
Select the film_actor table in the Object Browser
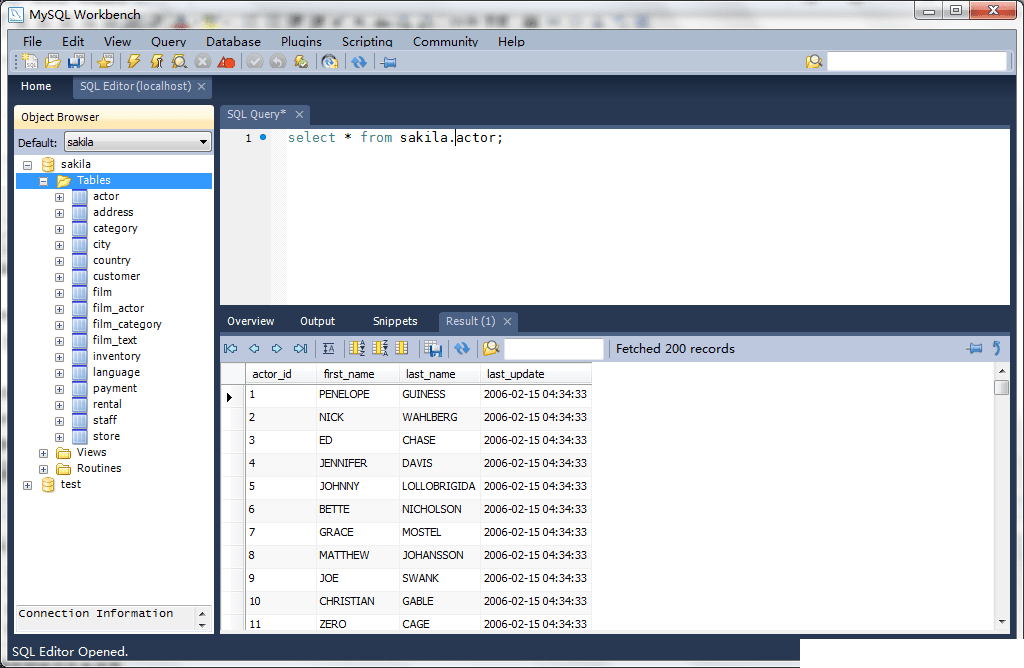[118, 308]
